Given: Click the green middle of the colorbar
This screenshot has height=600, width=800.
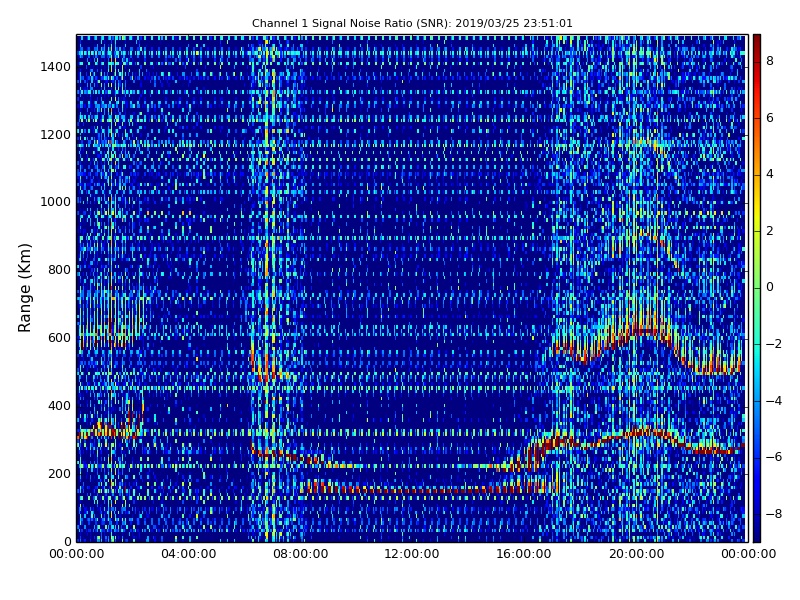Looking at the screenshot, I should [757, 288].
